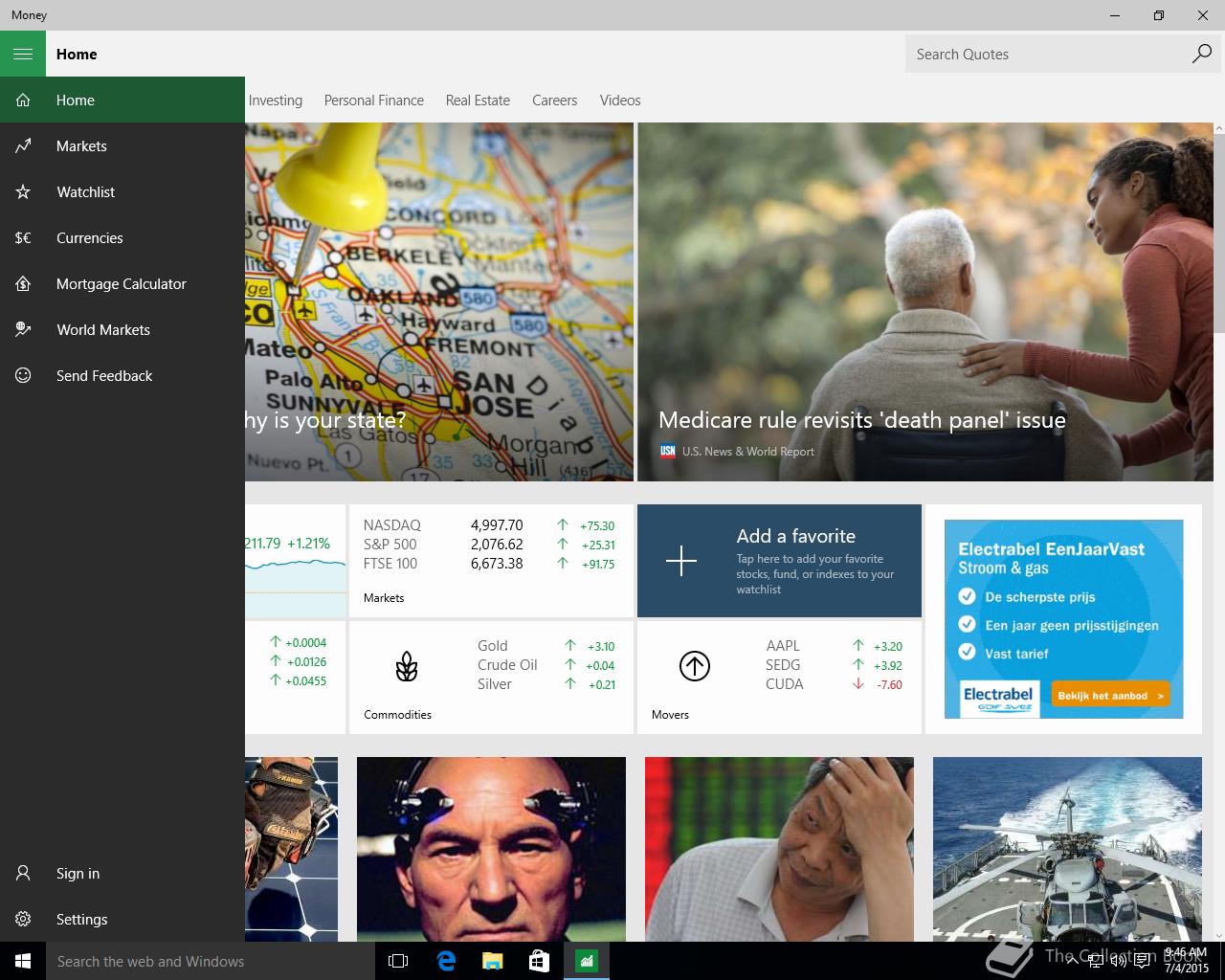Open the helicopter on ship thumbnail
1225x980 pixels.
1067,850
